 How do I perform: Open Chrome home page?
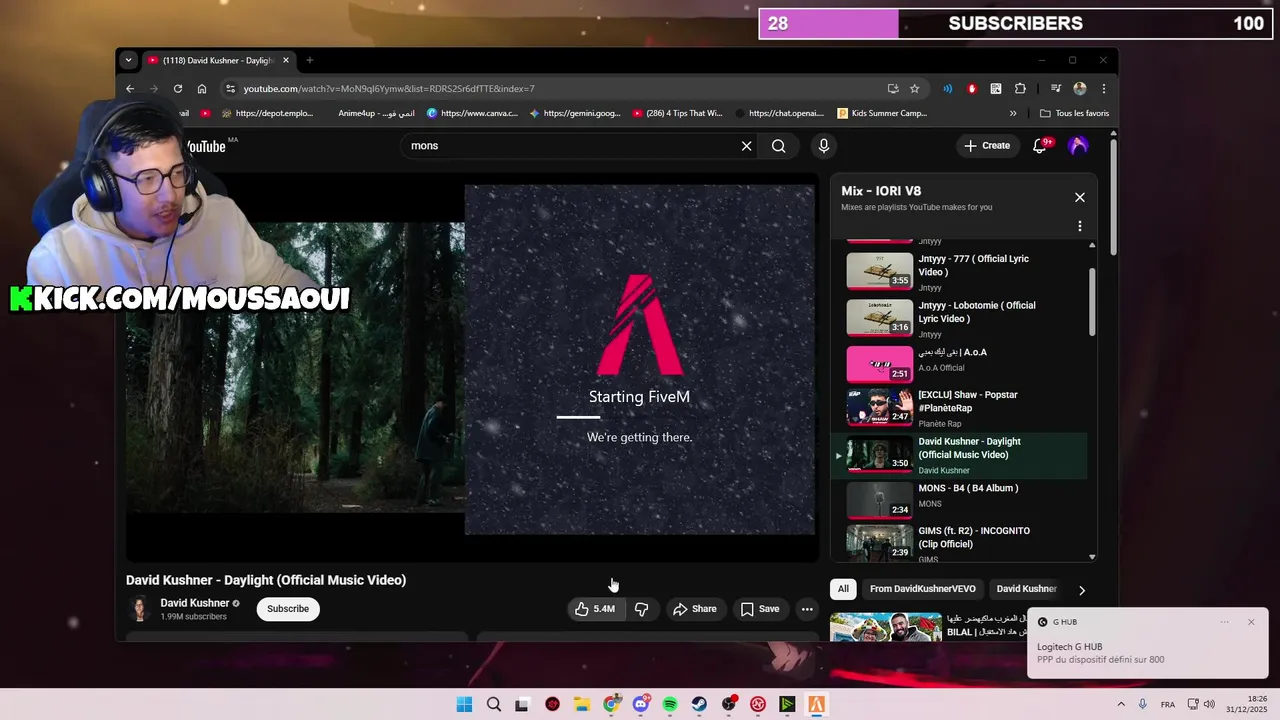click(x=202, y=88)
